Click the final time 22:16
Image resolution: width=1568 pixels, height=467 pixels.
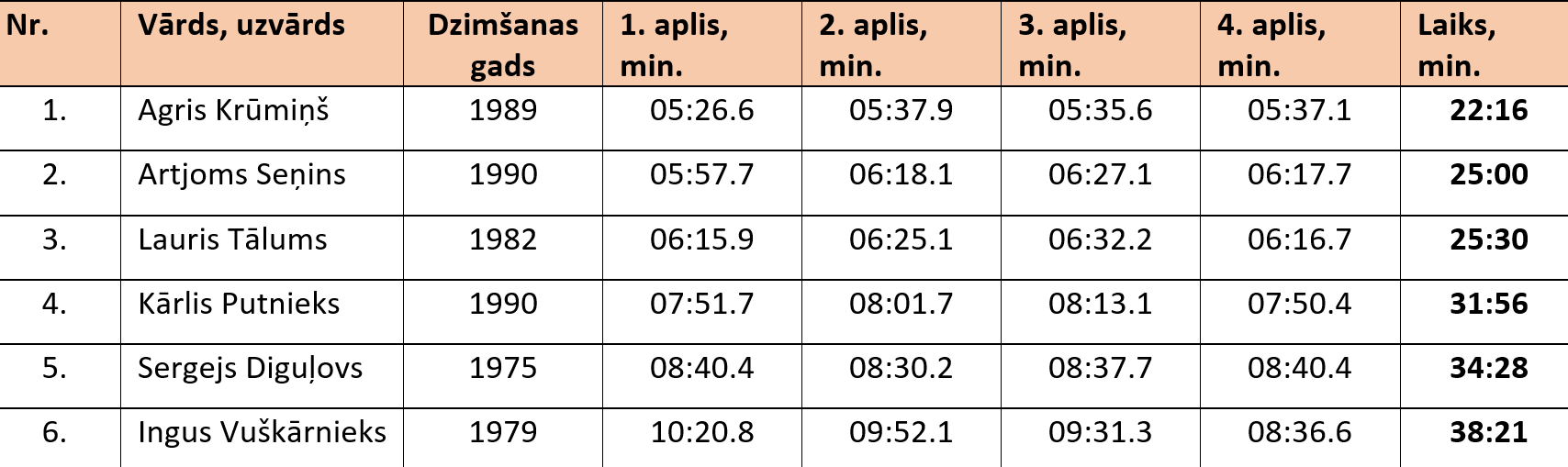click(x=1488, y=111)
